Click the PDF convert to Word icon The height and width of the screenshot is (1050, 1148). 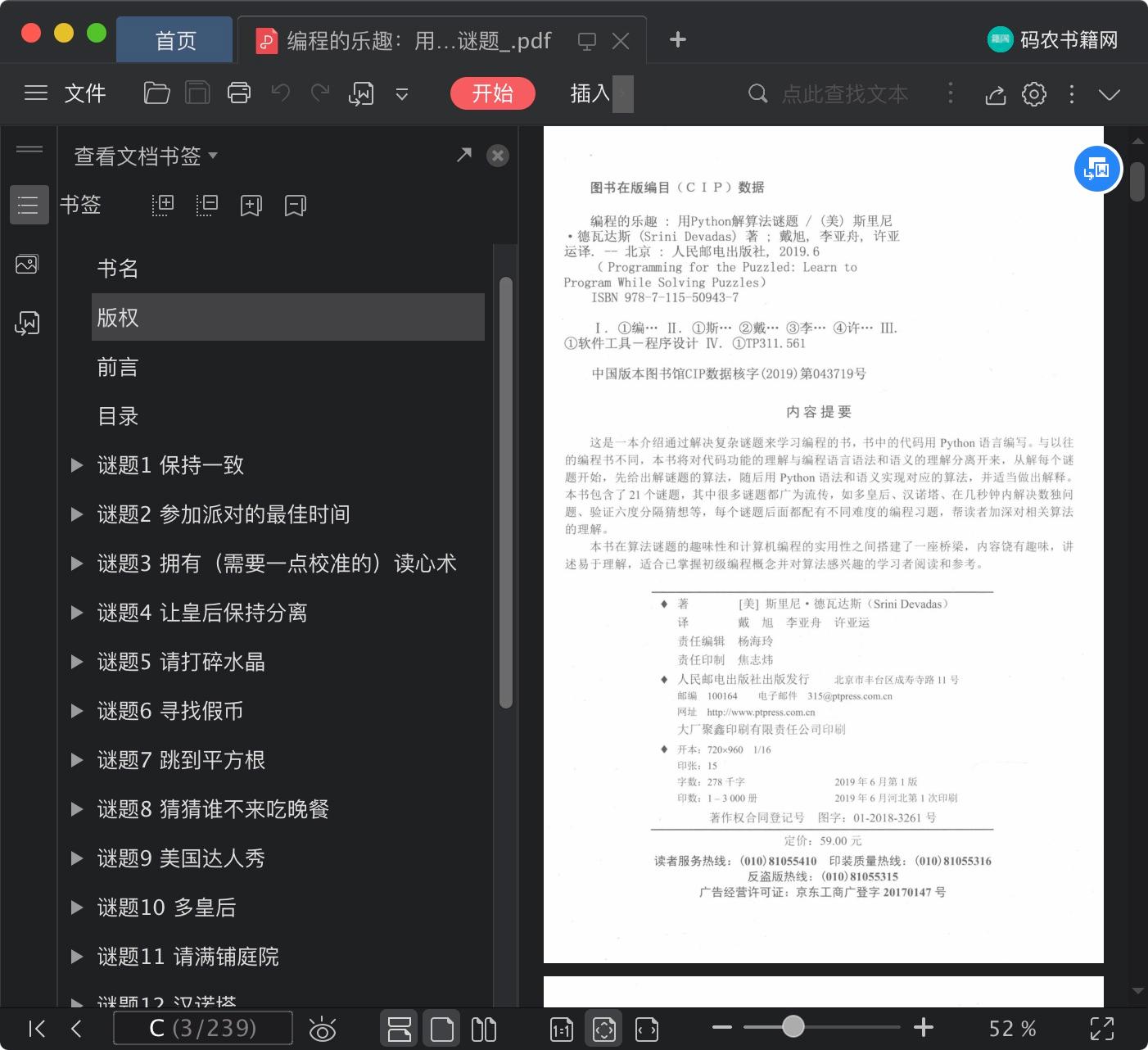click(x=361, y=94)
